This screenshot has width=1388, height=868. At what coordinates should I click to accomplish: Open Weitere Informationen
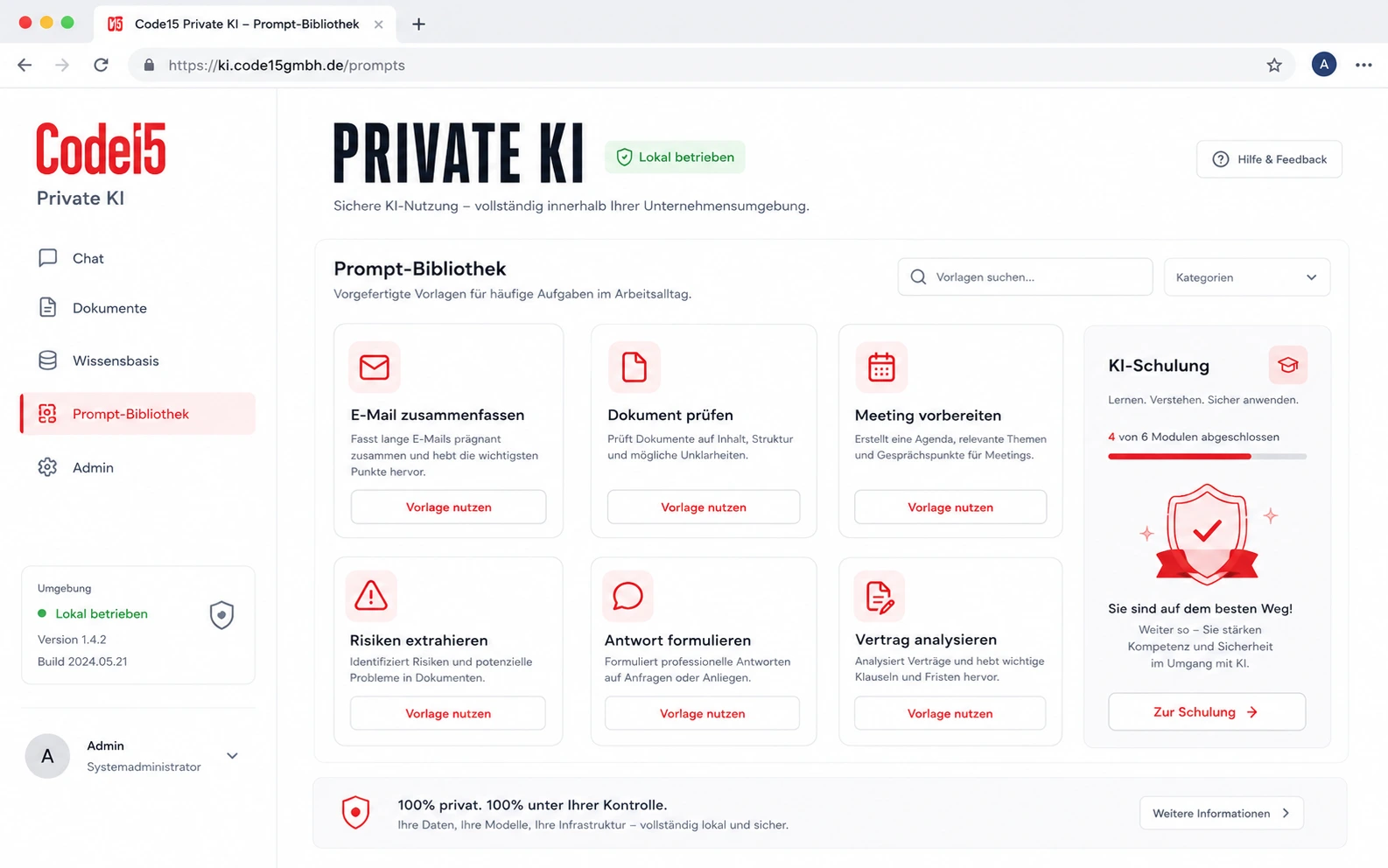(x=1222, y=813)
